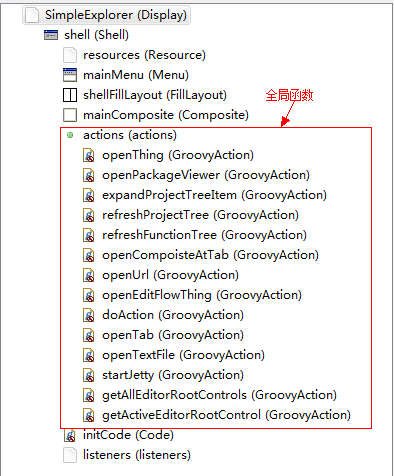
Task: Click the openTab script icon
Action: coord(89,335)
